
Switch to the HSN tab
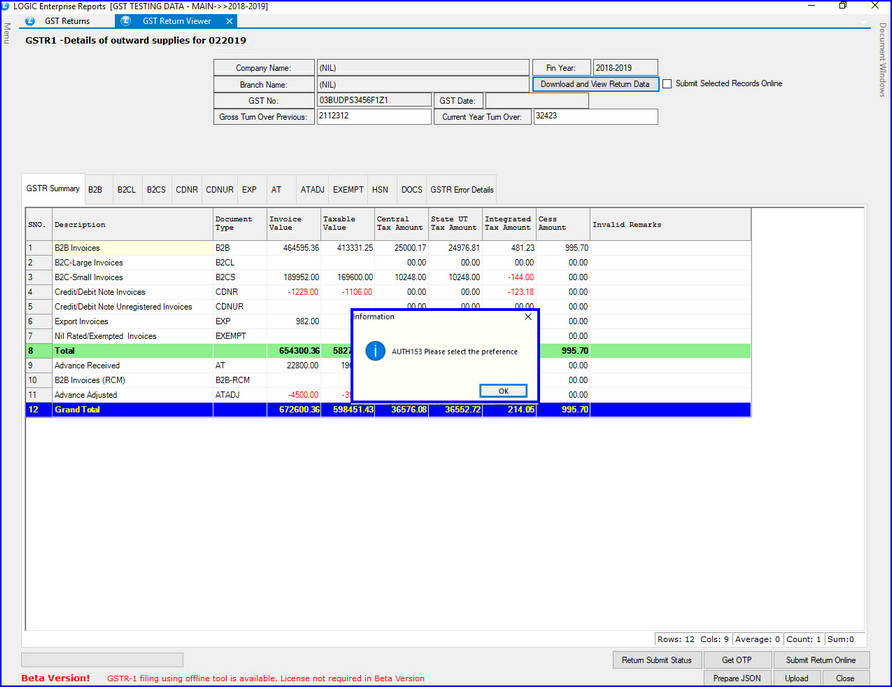[x=380, y=190]
